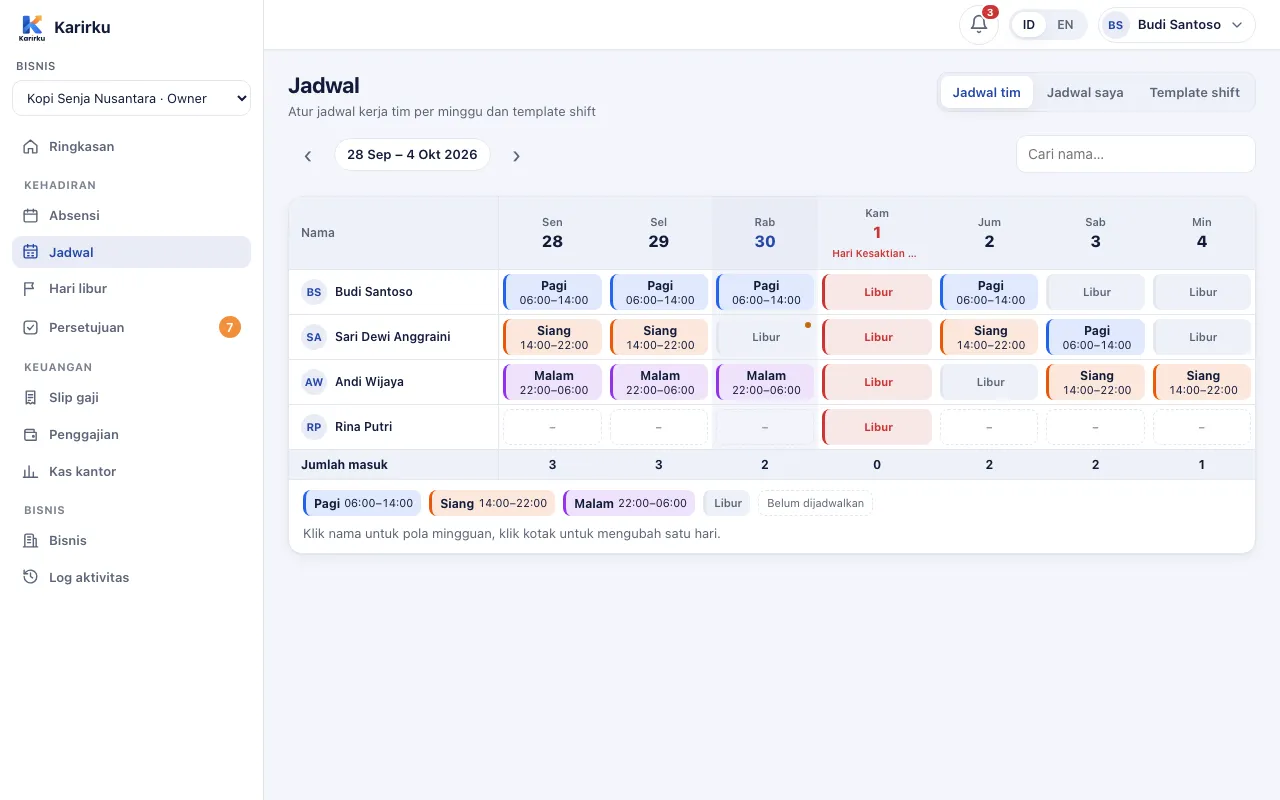
Task: Click the Jadwal calendar grid icon
Action: tap(30, 253)
